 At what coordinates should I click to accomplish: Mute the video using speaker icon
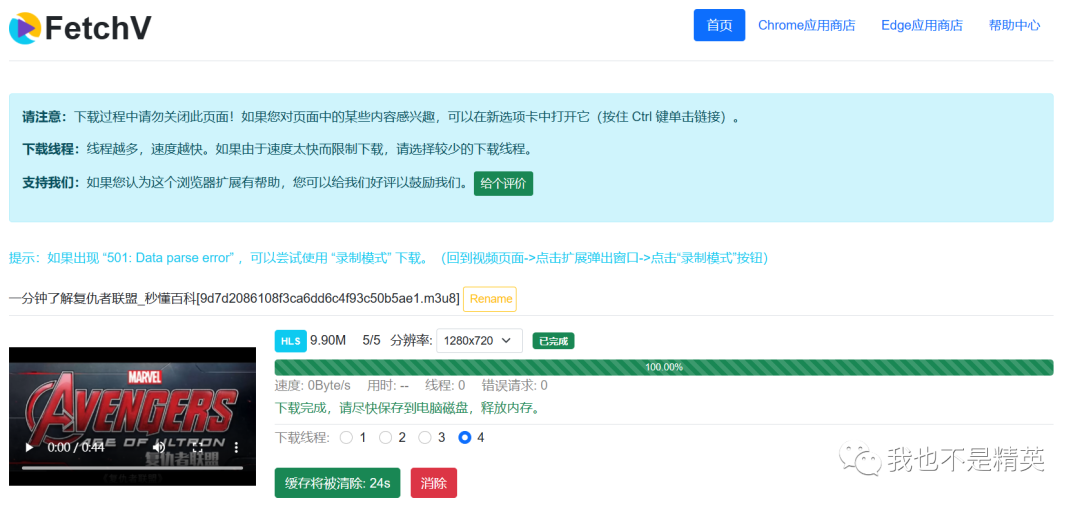tap(158, 447)
